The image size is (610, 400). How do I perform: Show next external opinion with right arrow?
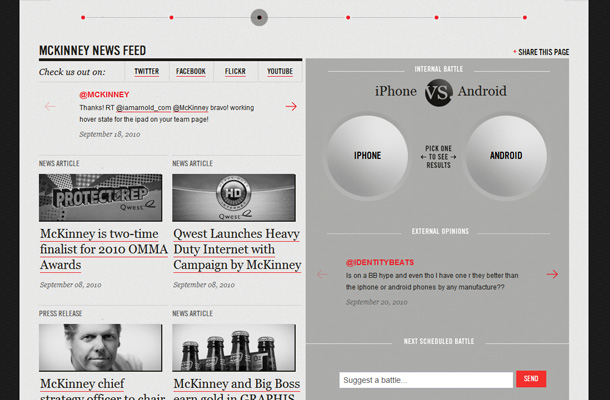coord(552,274)
